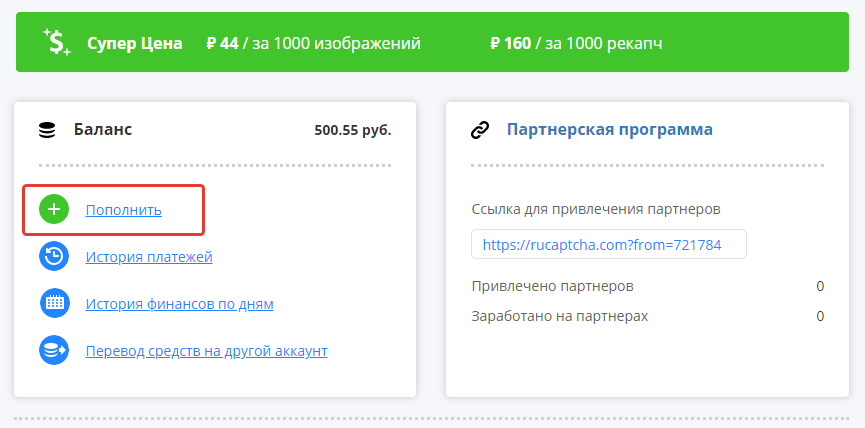Open the Пополнить link
The image size is (865, 428).
click(124, 210)
